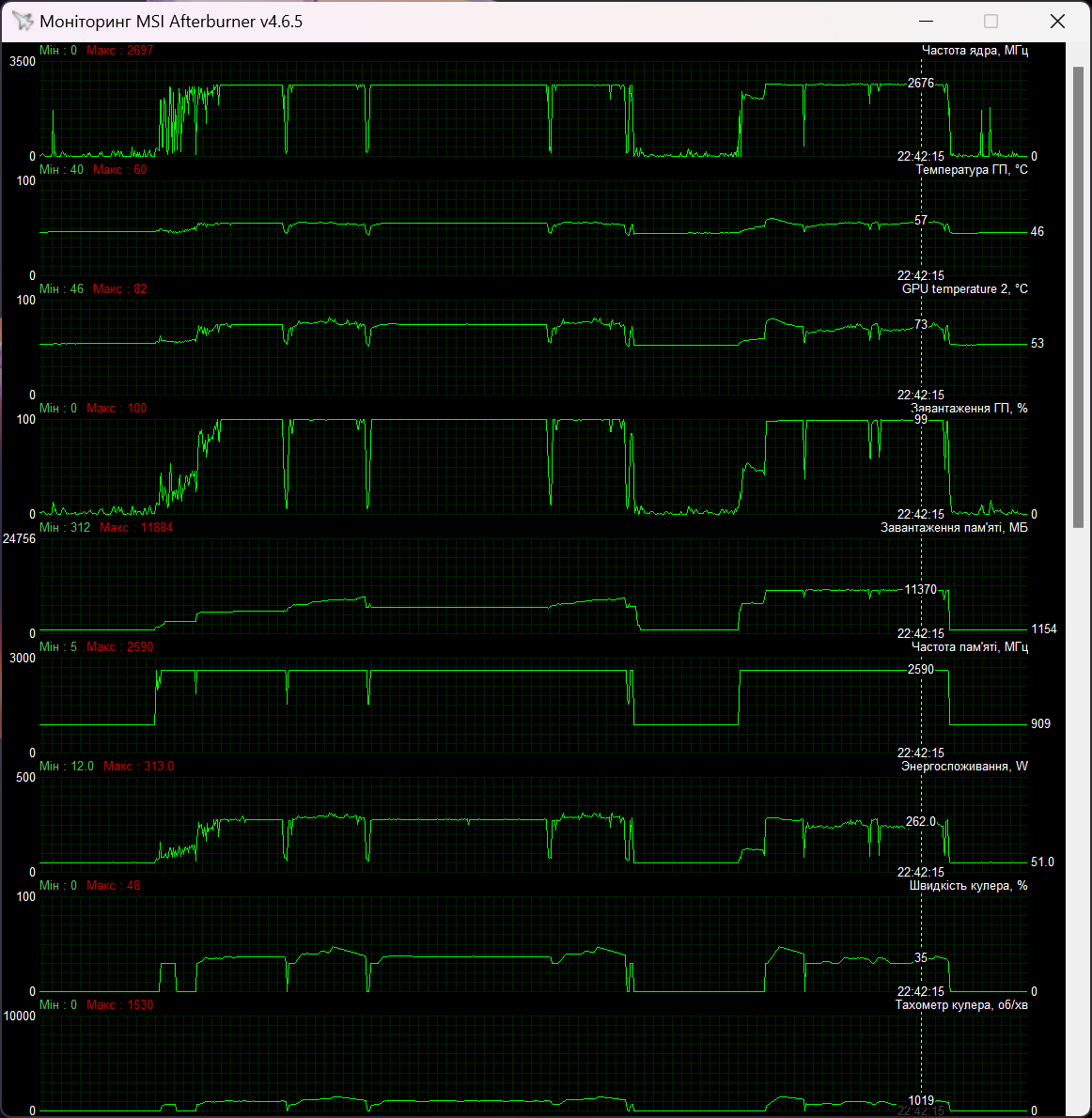
Task: Maximize the Afterburner monitoring window
Action: [991, 22]
